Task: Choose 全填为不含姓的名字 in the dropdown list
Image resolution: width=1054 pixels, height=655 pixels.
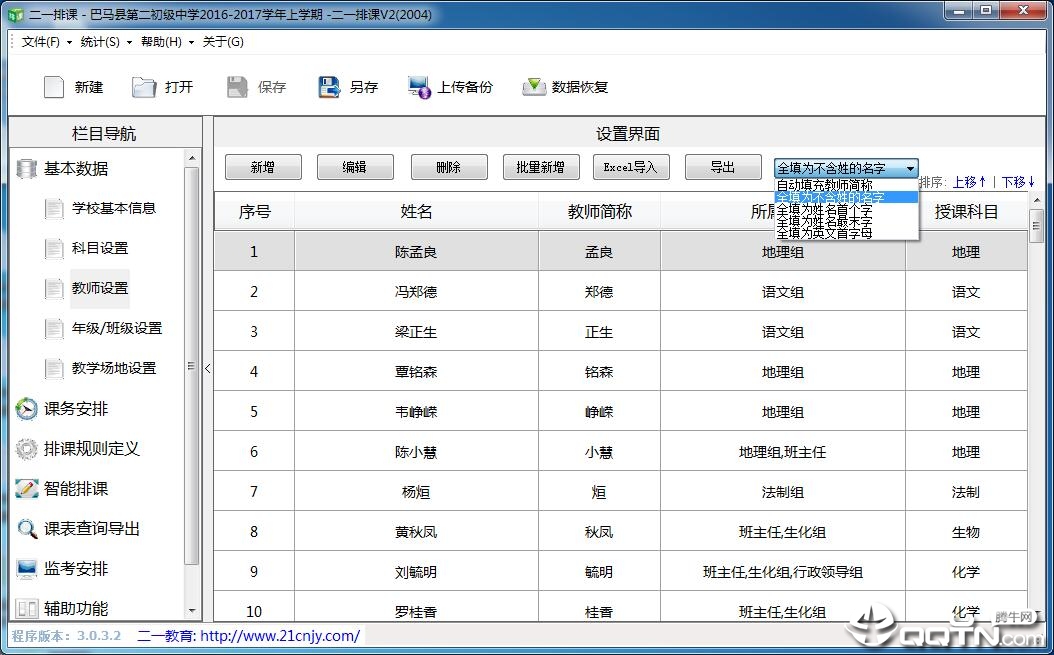Action: click(x=846, y=197)
